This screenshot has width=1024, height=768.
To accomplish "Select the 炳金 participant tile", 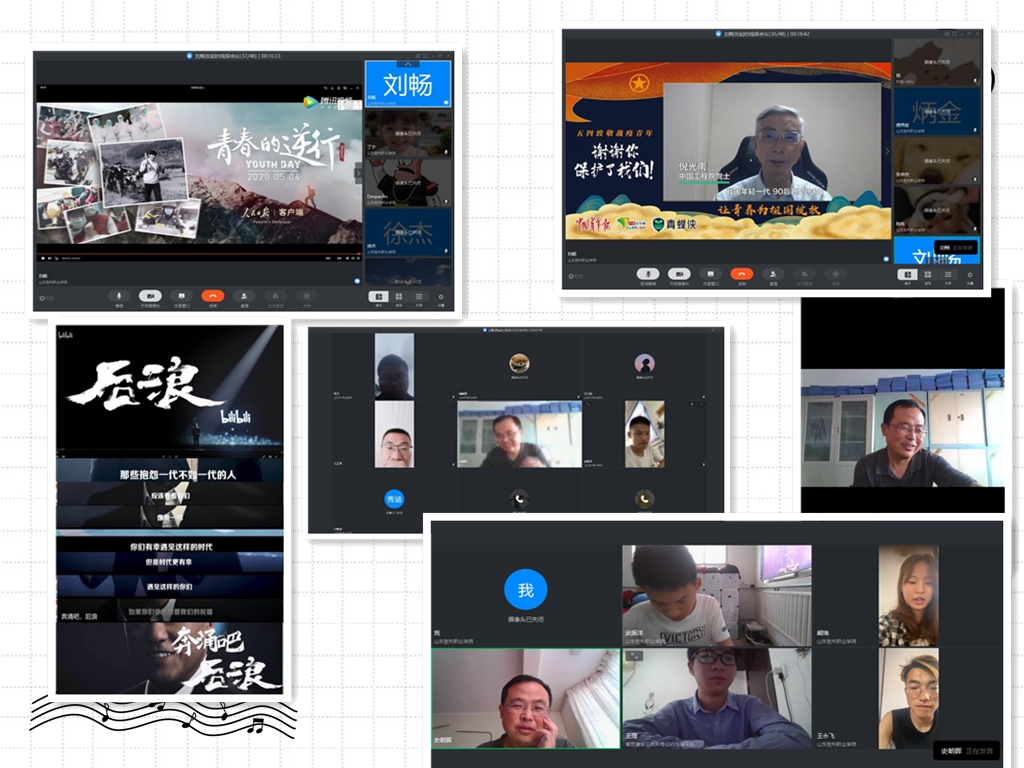I will 936,110.
